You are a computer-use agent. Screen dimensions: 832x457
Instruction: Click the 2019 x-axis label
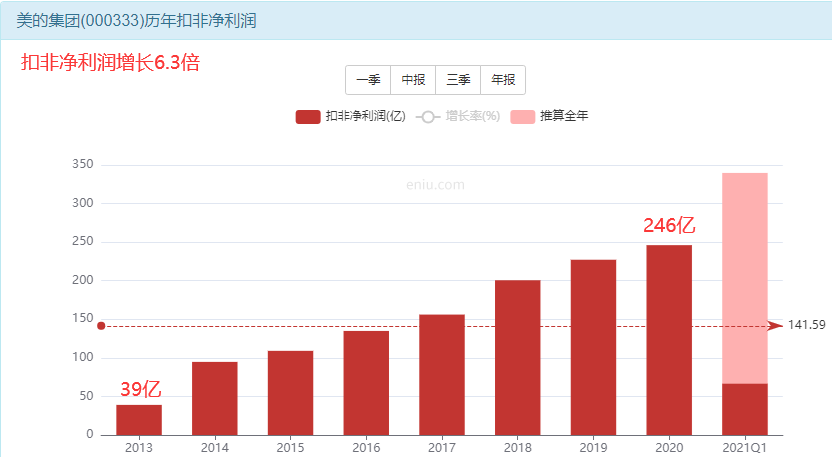[593, 447]
